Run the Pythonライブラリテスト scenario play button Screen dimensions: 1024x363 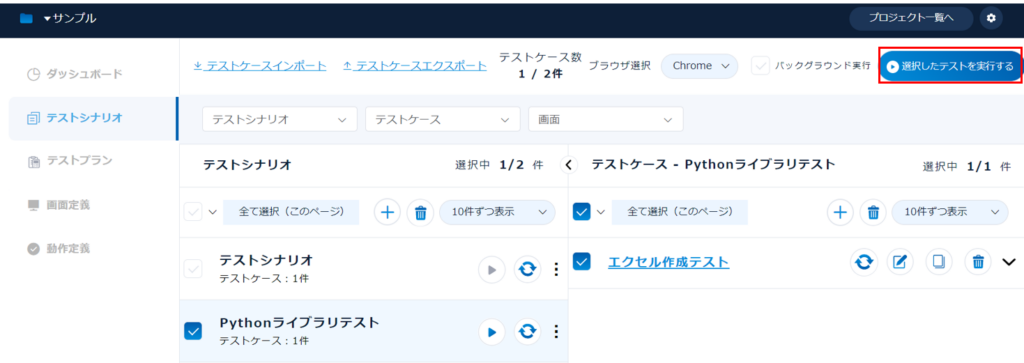click(x=492, y=332)
